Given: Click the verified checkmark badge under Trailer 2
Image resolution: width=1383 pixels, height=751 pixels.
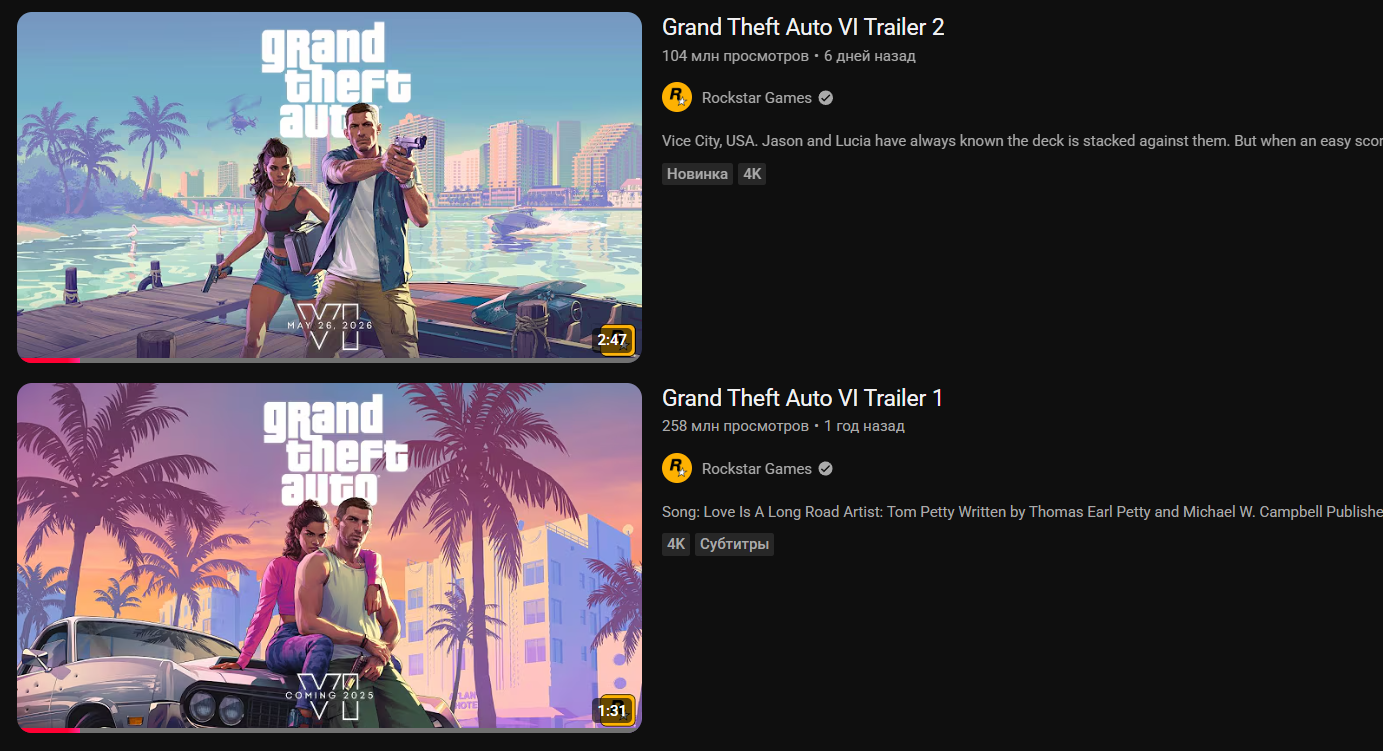Looking at the screenshot, I should 826,98.
